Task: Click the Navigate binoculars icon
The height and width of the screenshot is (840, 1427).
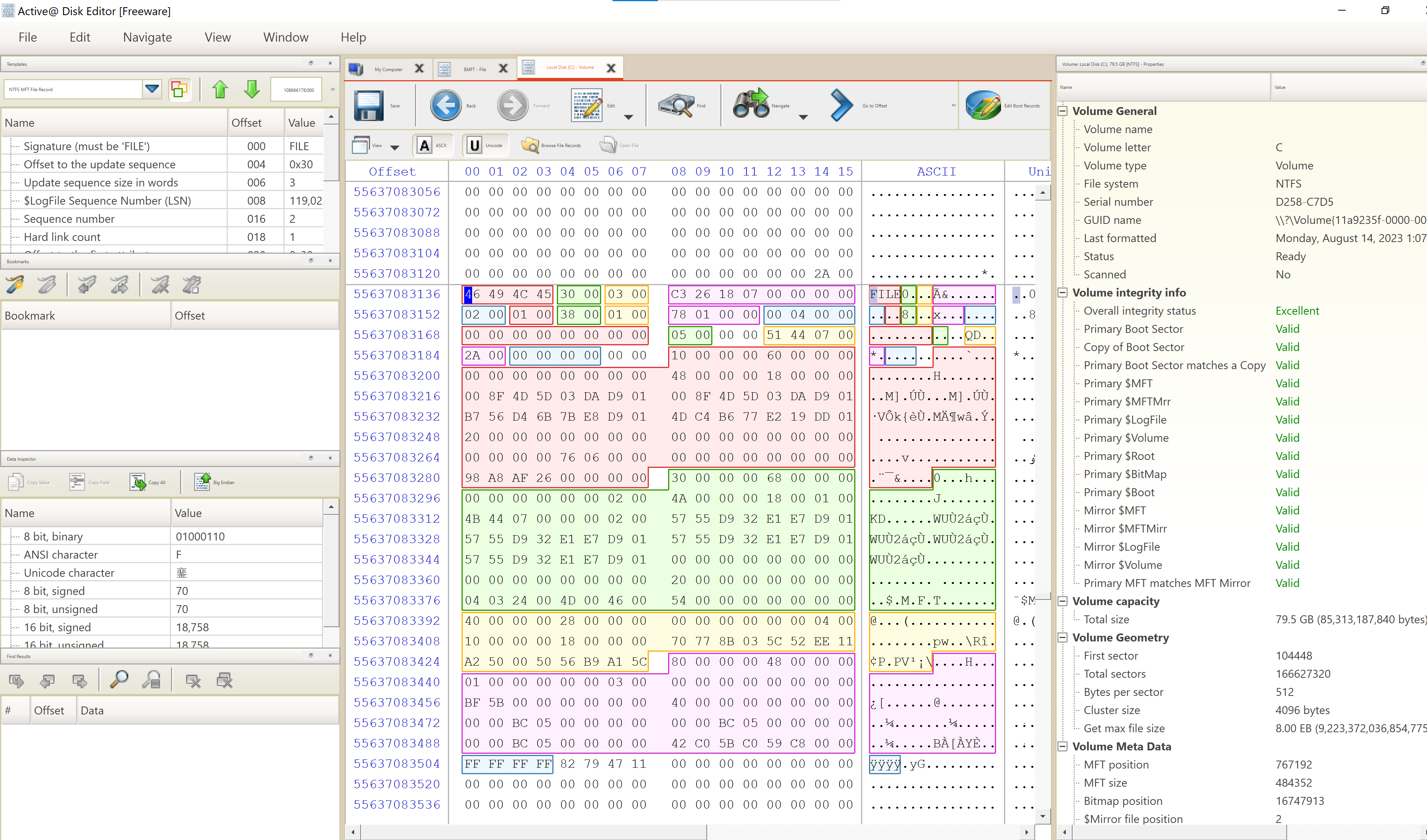Action: point(751,104)
